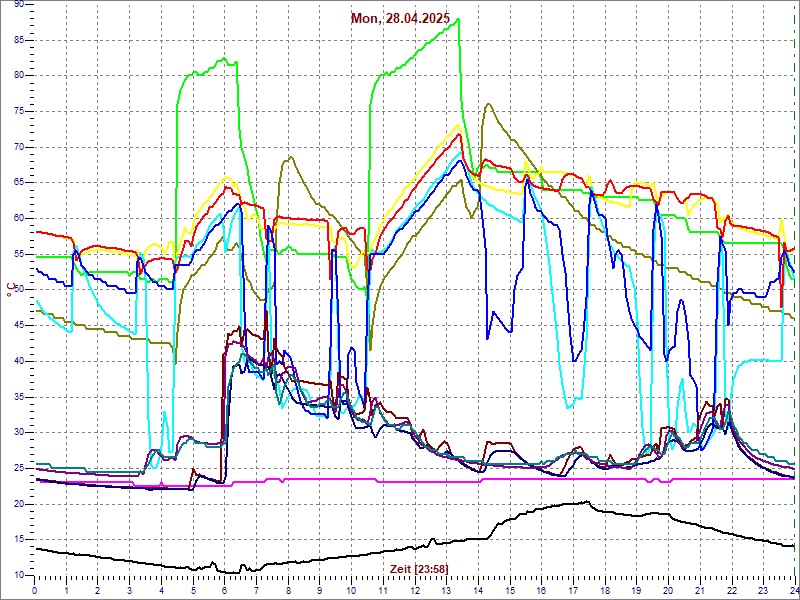Click the olive curve's peak at hour 8
Screen dimensions: 800x600
pyautogui.click(x=289, y=157)
